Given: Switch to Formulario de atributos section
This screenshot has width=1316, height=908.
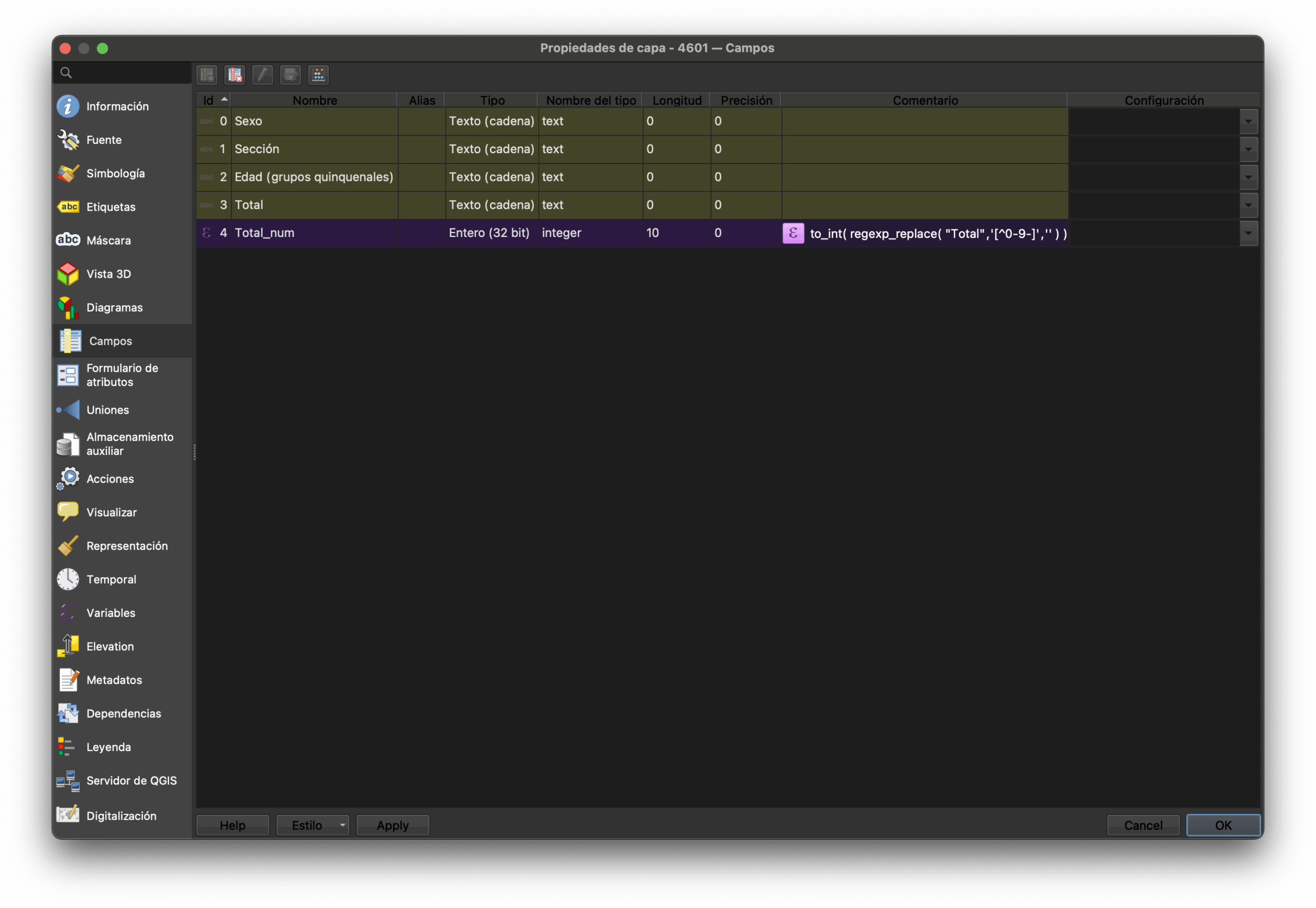Looking at the screenshot, I should pos(122,375).
